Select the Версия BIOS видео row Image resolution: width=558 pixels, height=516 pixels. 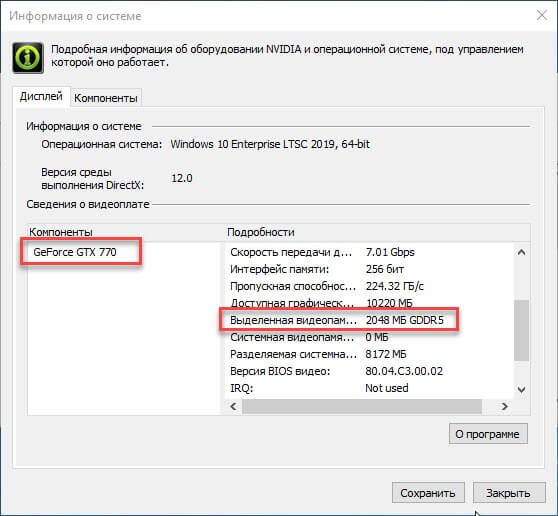click(x=369, y=371)
